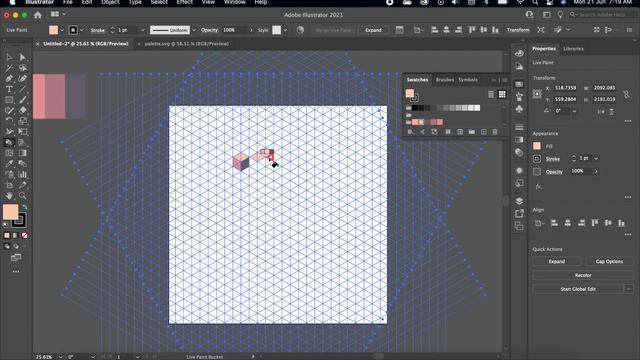Open Stroke panel lines icon in dock
The image size is (640, 360).
(519, 127)
